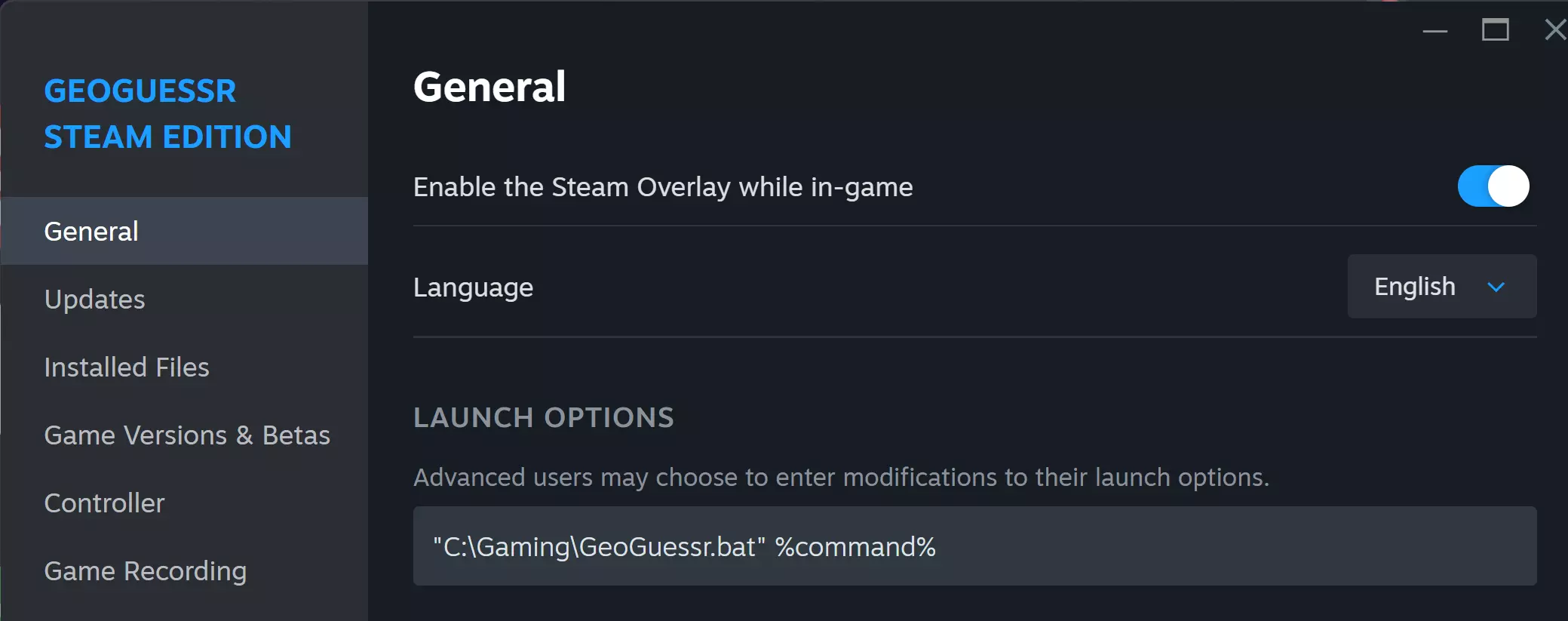Click the GeoGuessr Steam Edition title

(167, 114)
